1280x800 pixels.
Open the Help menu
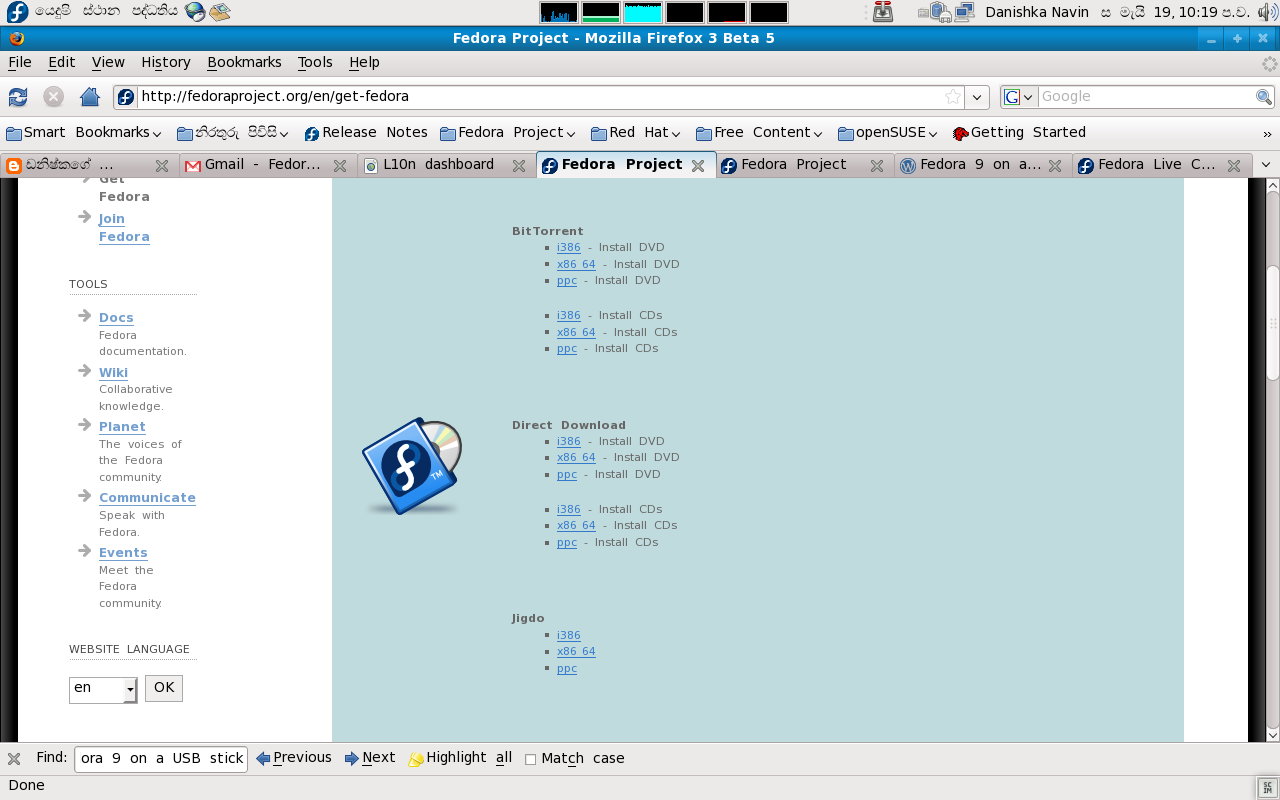tap(364, 62)
